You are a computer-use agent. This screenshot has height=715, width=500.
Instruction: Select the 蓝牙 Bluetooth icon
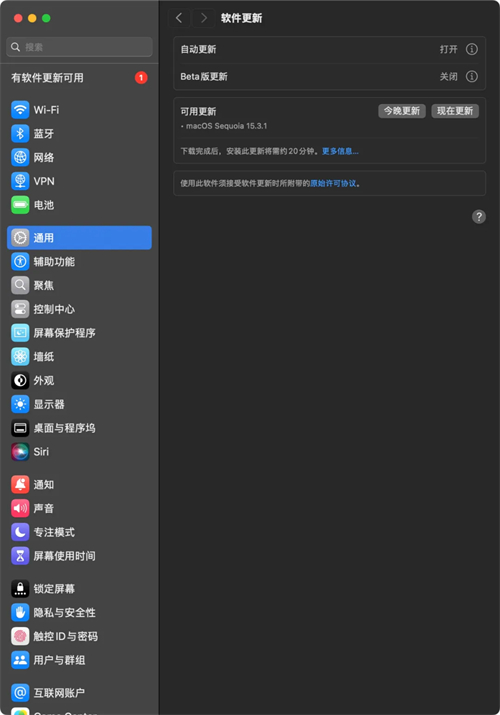click(20, 134)
